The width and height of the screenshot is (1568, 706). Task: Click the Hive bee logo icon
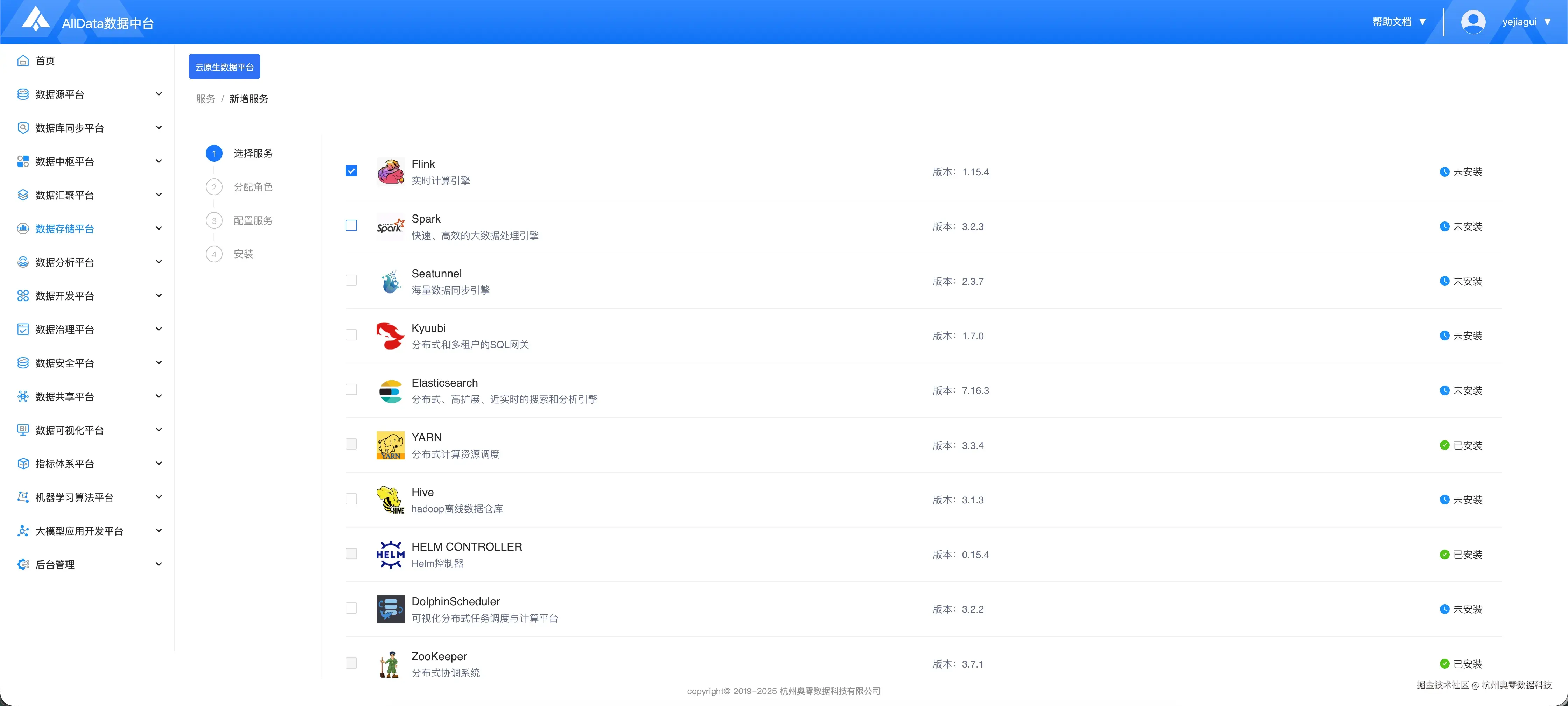pos(390,500)
